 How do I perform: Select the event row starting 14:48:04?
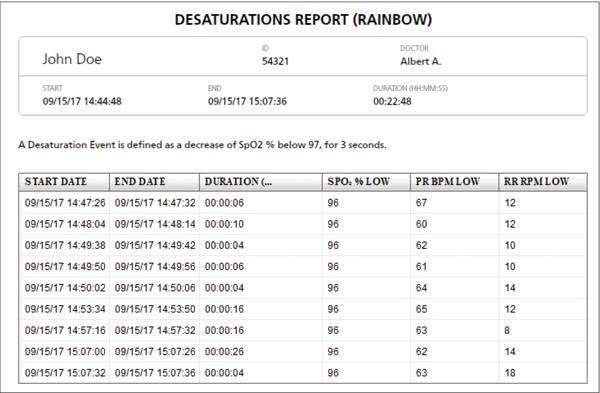pos(303,224)
